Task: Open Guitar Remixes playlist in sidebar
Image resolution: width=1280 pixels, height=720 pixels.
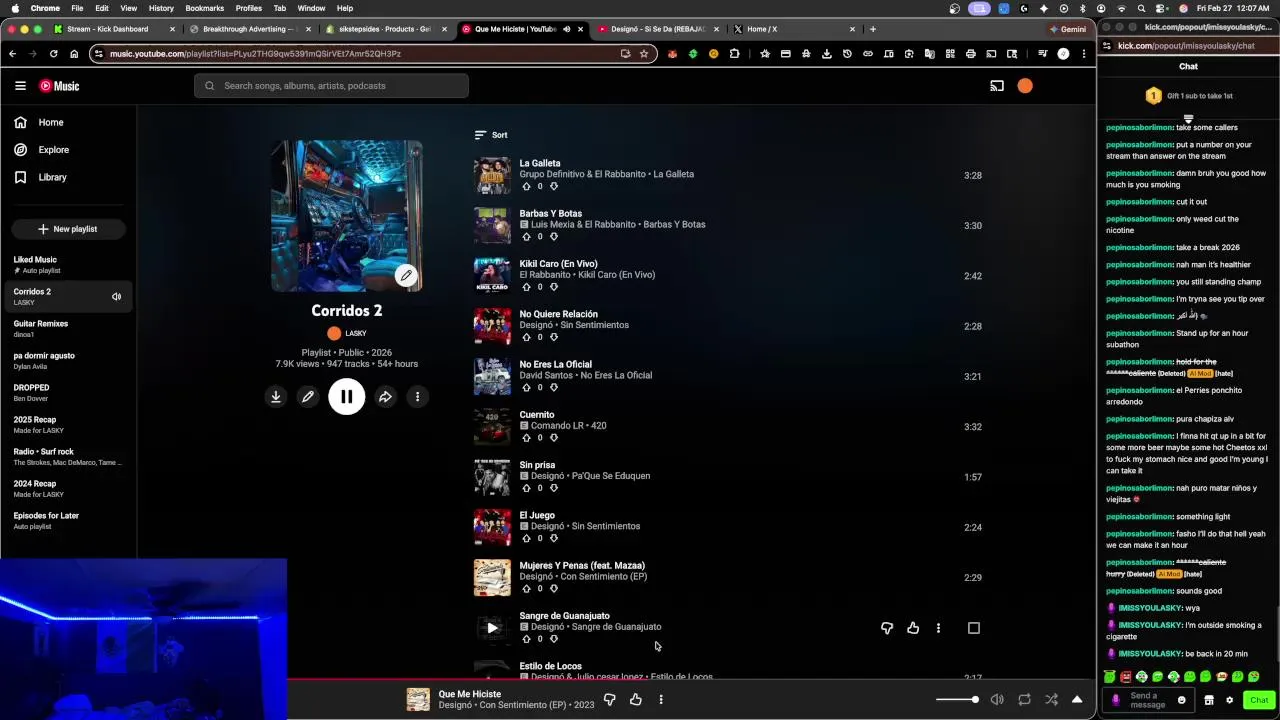Action: coord(68,328)
